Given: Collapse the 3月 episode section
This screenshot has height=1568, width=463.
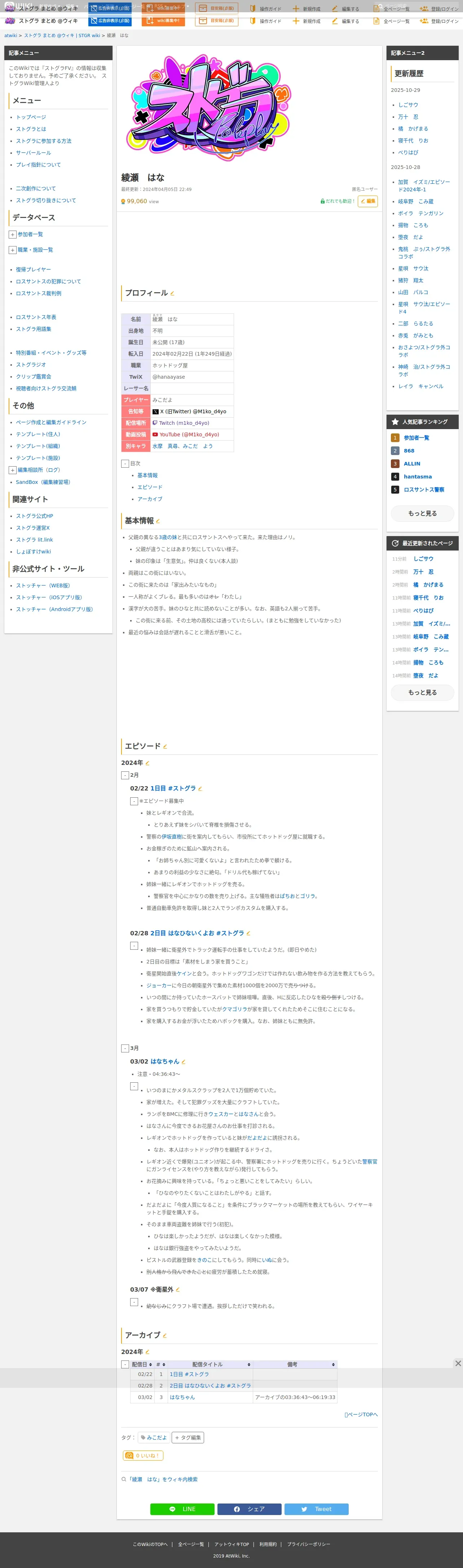Looking at the screenshot, I should 125,1048.
